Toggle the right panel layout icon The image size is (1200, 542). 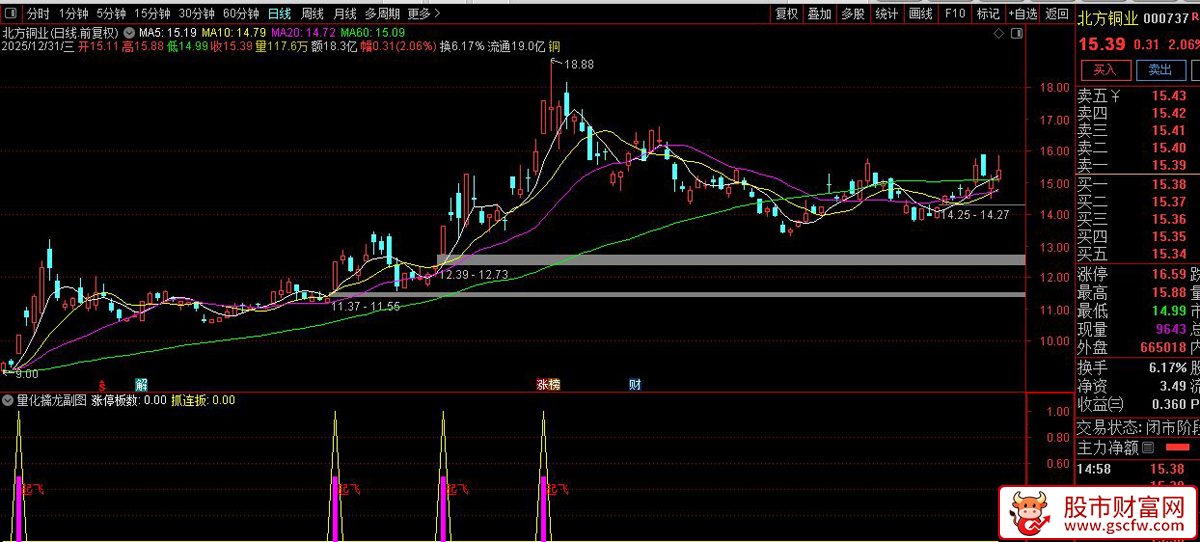pyautogui.click(x=1017, y=34)
